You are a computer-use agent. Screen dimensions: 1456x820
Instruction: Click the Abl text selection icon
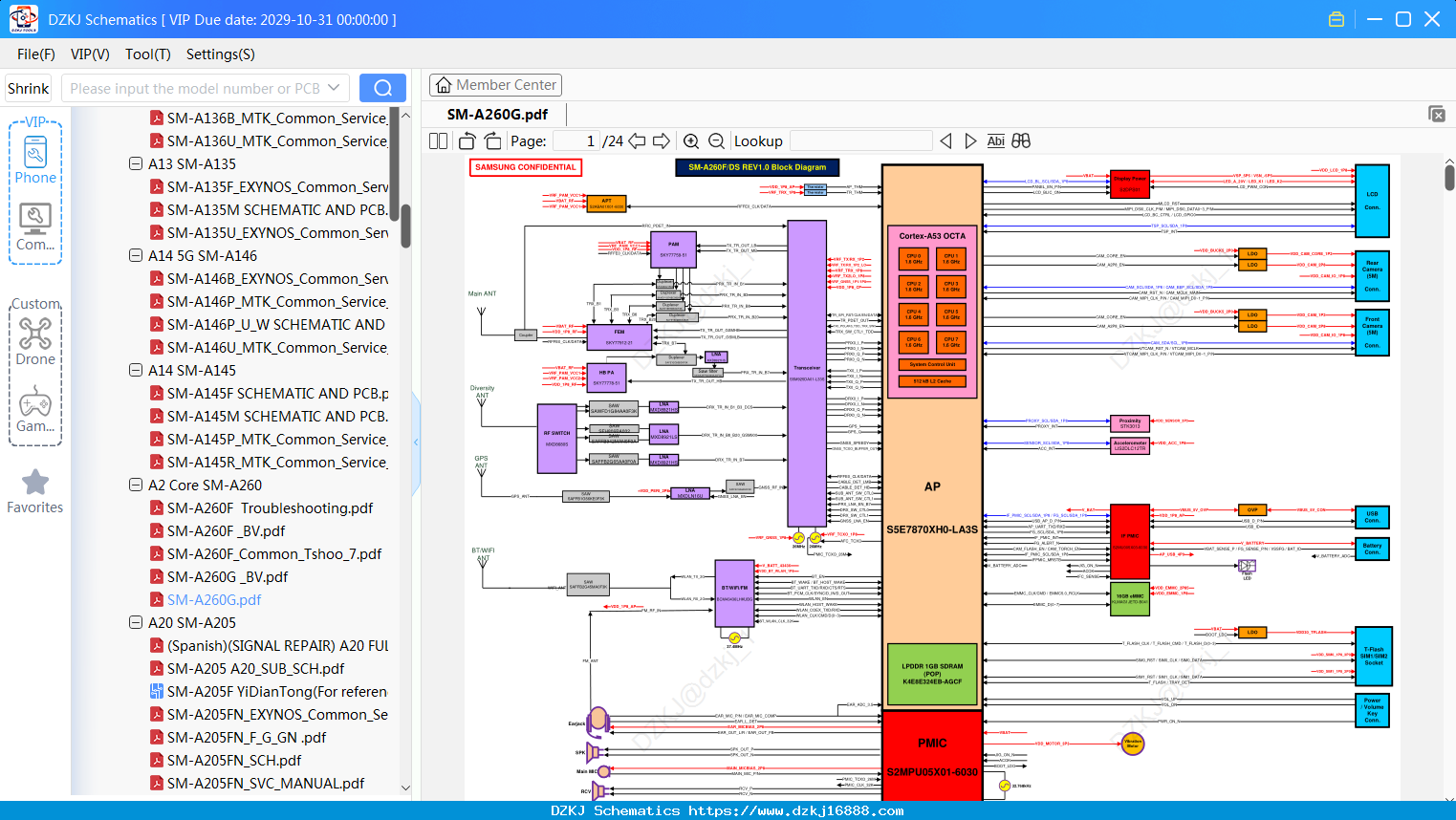[x=995, y=140]
